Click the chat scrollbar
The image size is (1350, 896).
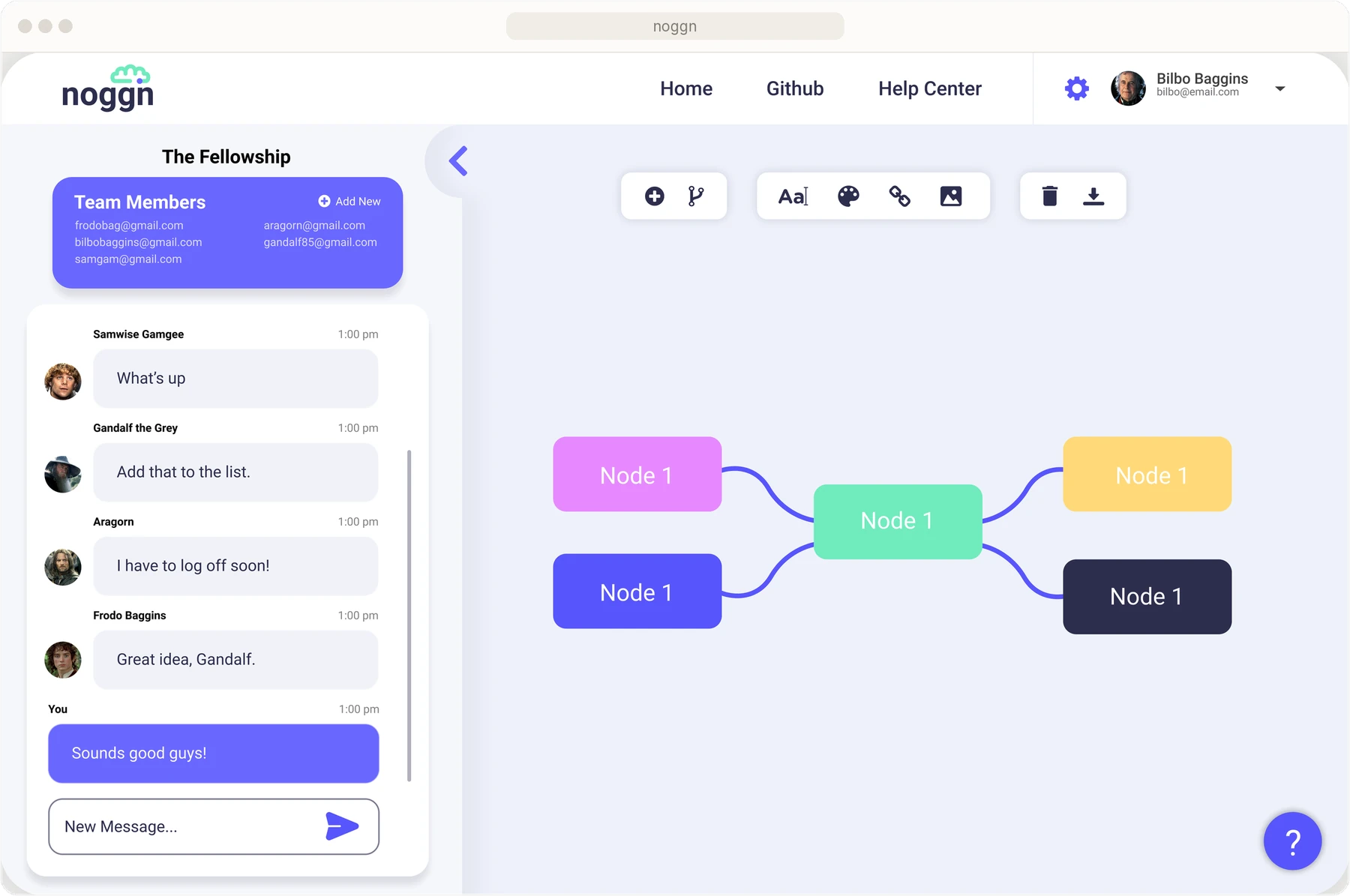click(x=409, y=616)
